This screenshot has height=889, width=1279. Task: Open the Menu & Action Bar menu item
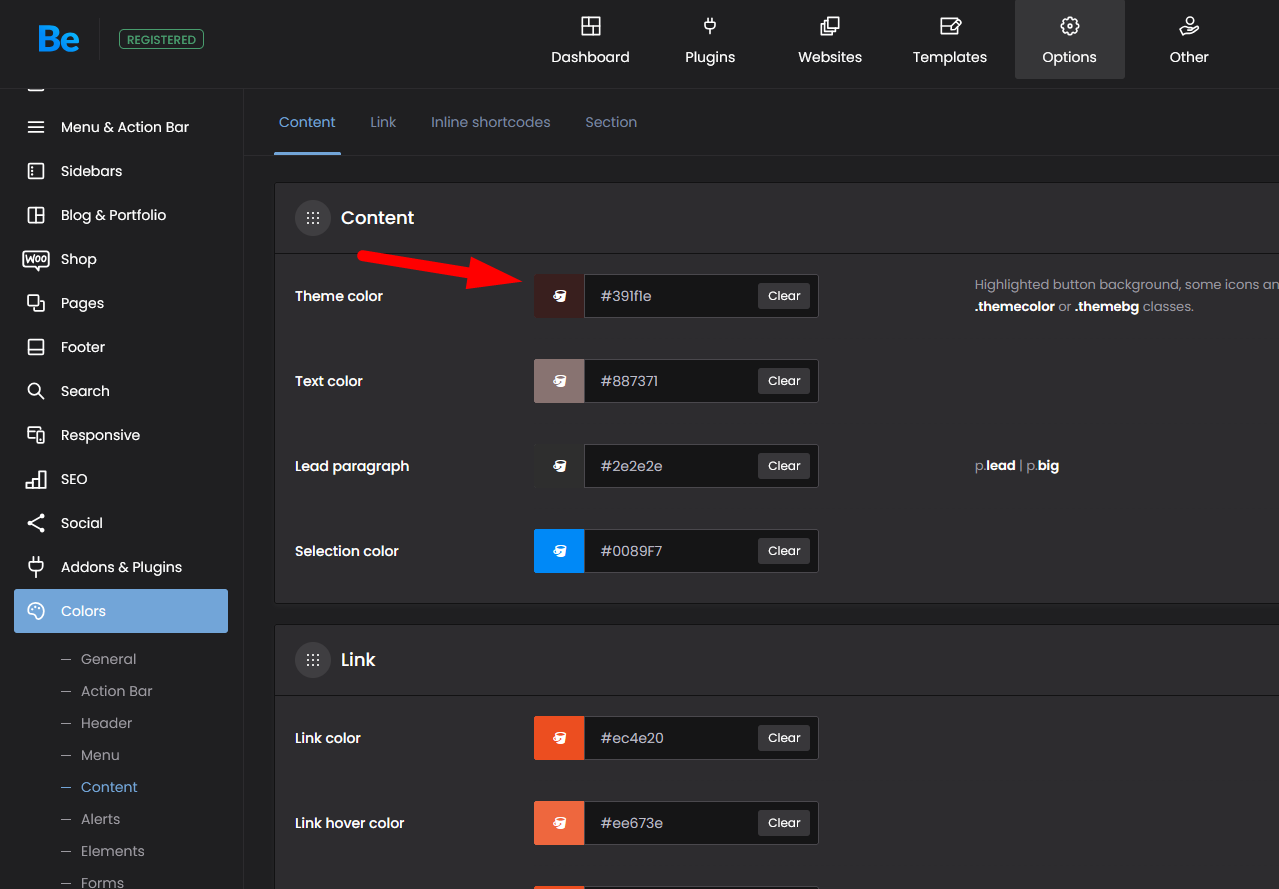pyautogui.click(x=121, y=127)
